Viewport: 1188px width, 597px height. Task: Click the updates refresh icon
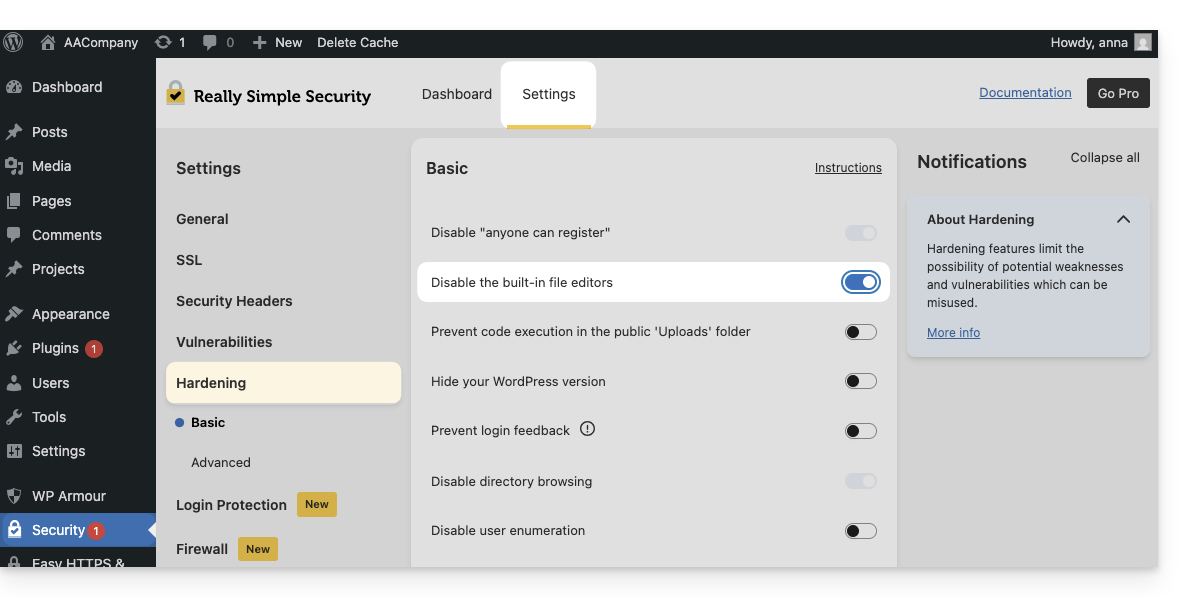pyautogui.click(x=163, y=42)
